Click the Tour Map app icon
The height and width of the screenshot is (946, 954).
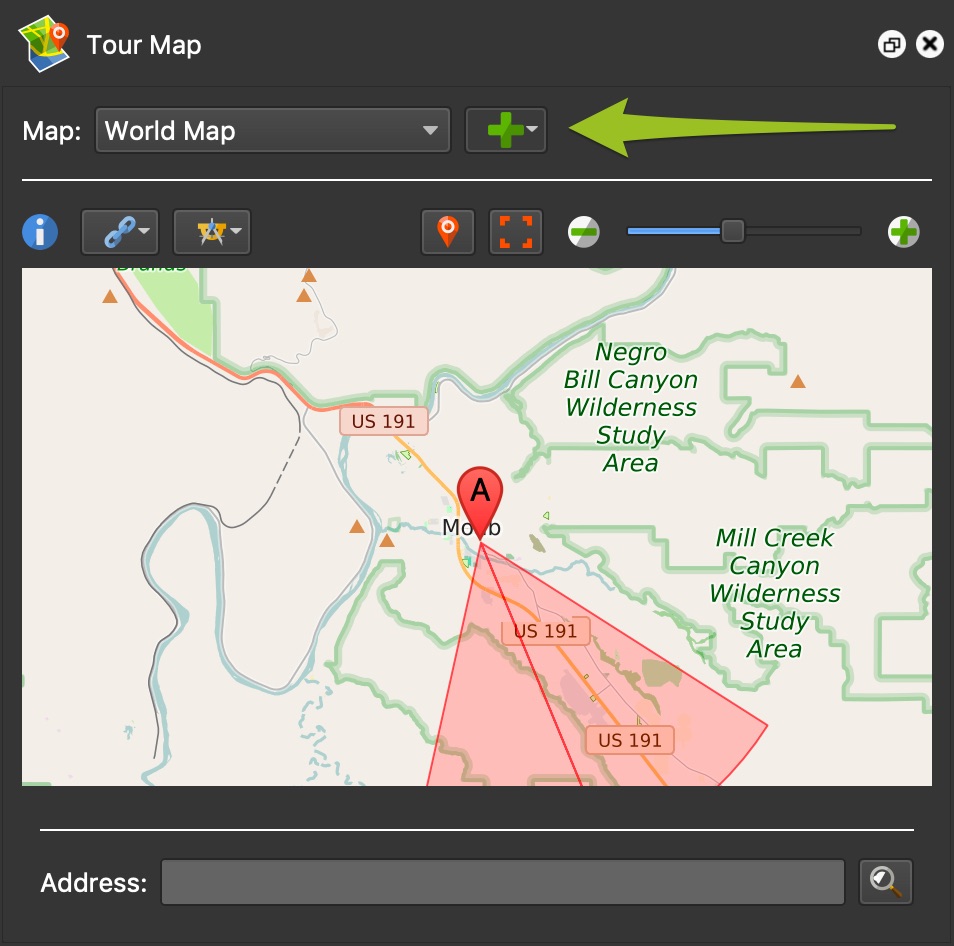(x=45, y=45)
